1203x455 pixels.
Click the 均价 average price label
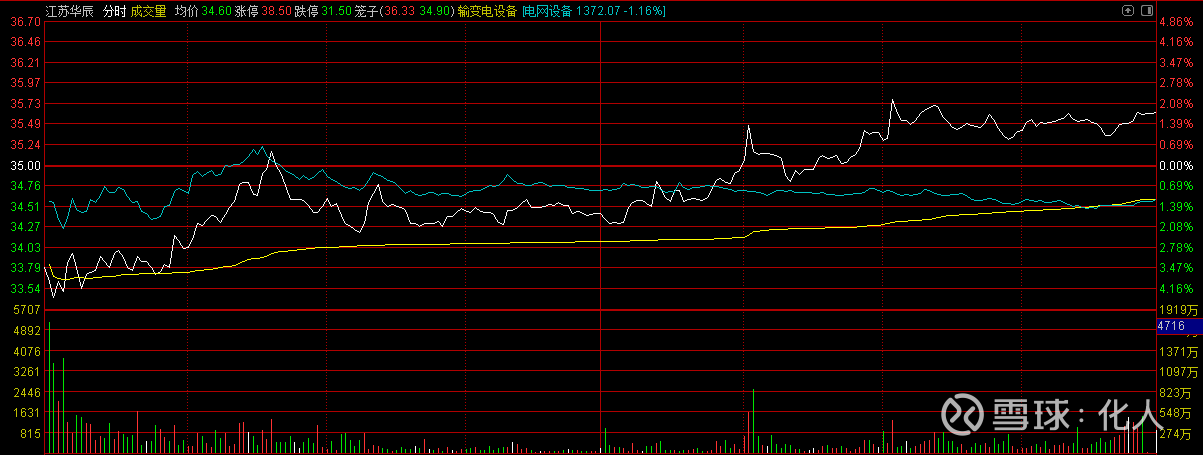click(x=186, y=11)
